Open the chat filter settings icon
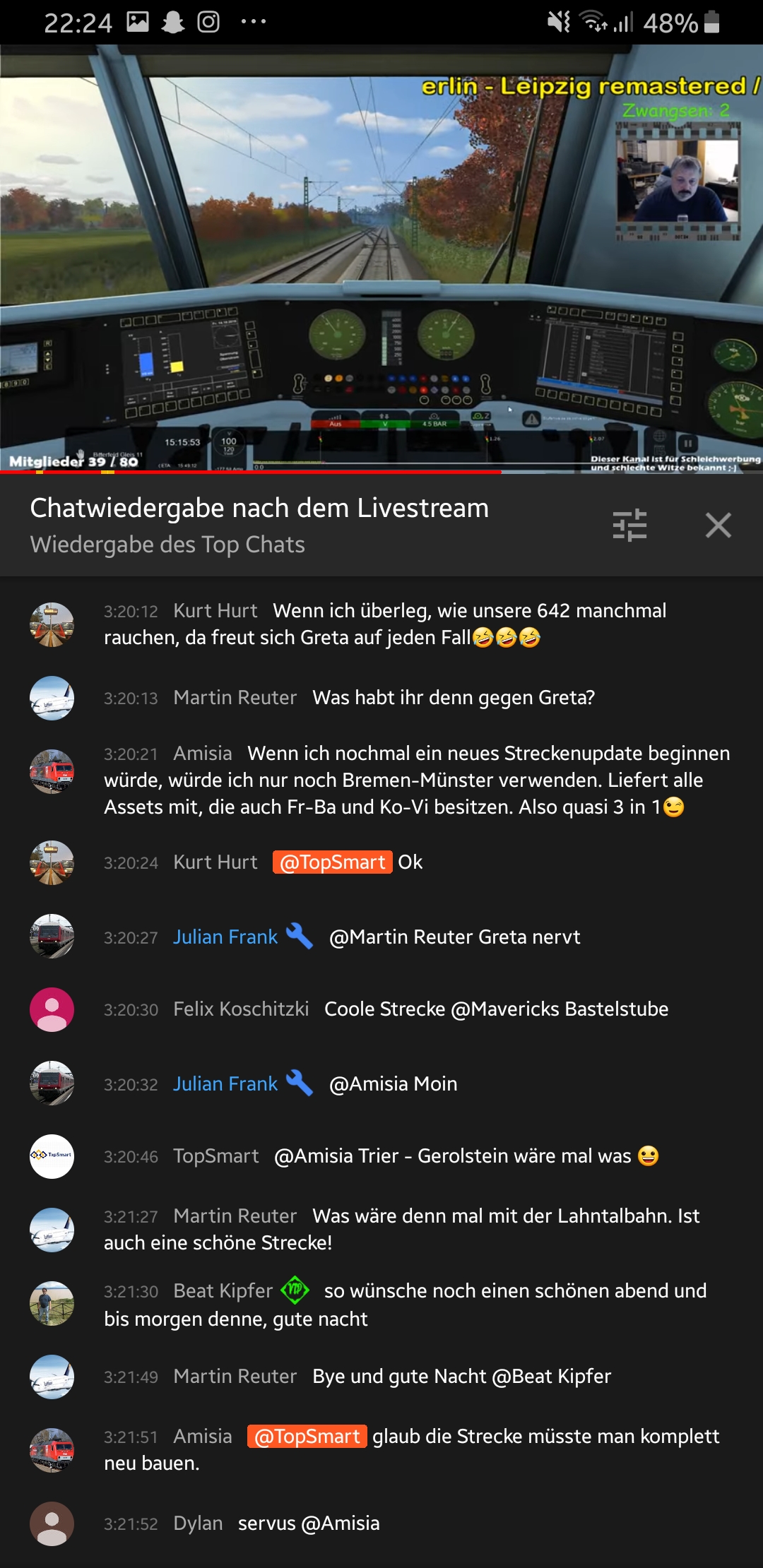The width and height of the screenshot is (763, 1568). 629,525
